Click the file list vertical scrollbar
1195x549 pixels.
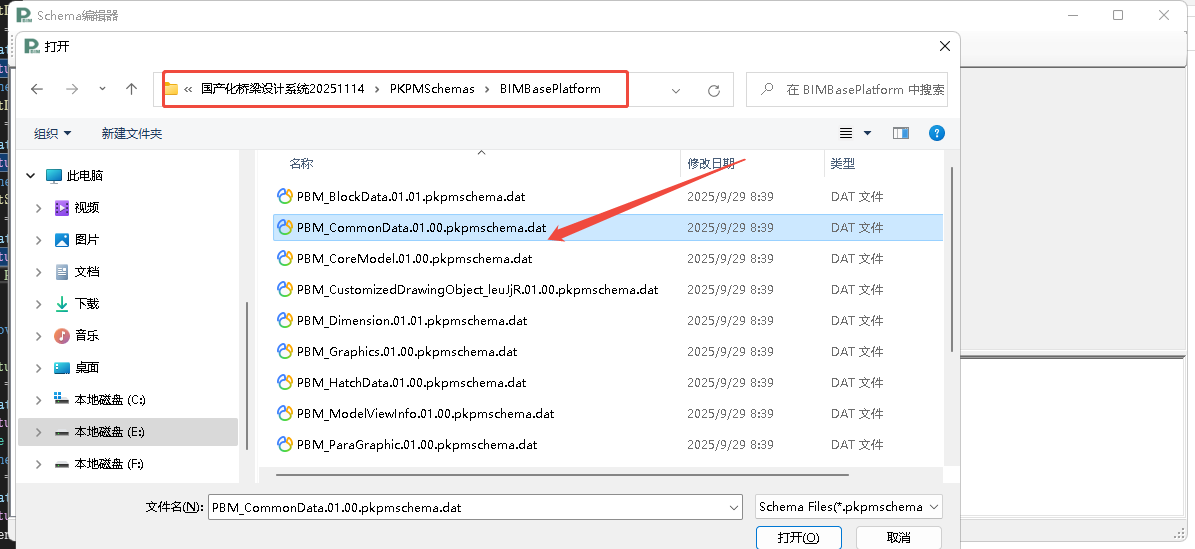coord(952,259)
